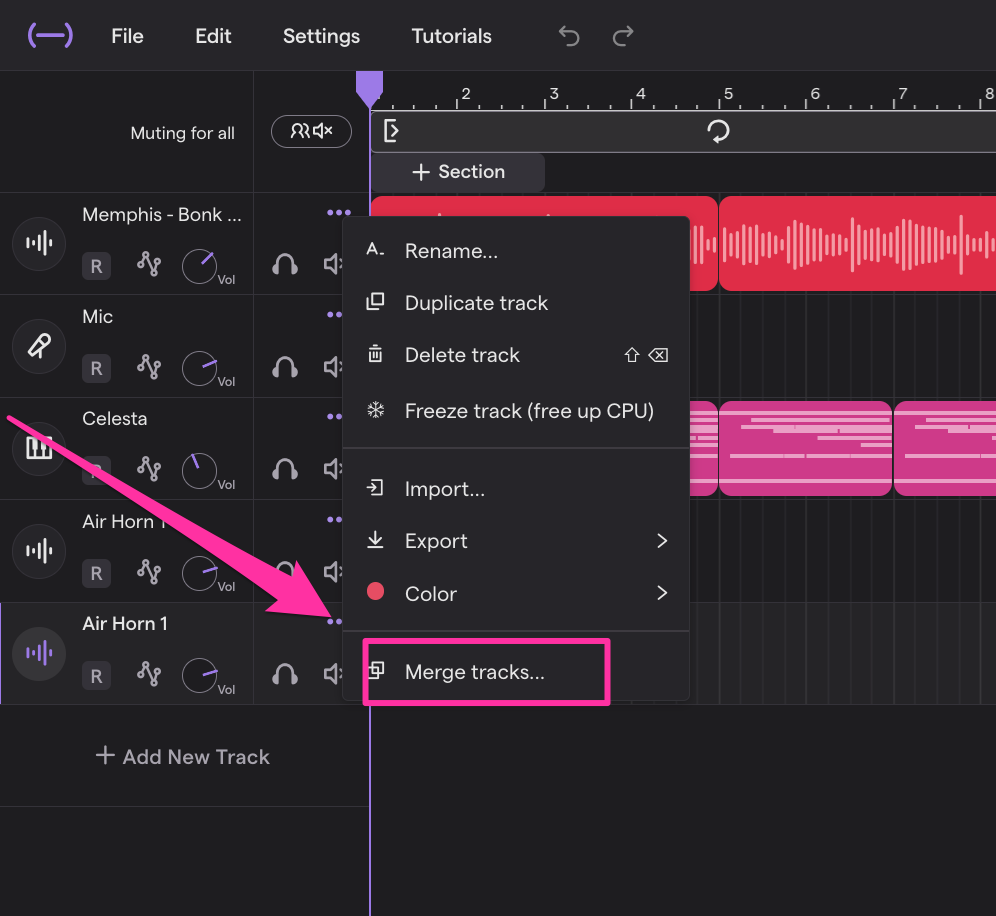This screenshot has height=916, width=996.
Task: Select Freeze track (free up CPU)
Action: click(516, 411)
